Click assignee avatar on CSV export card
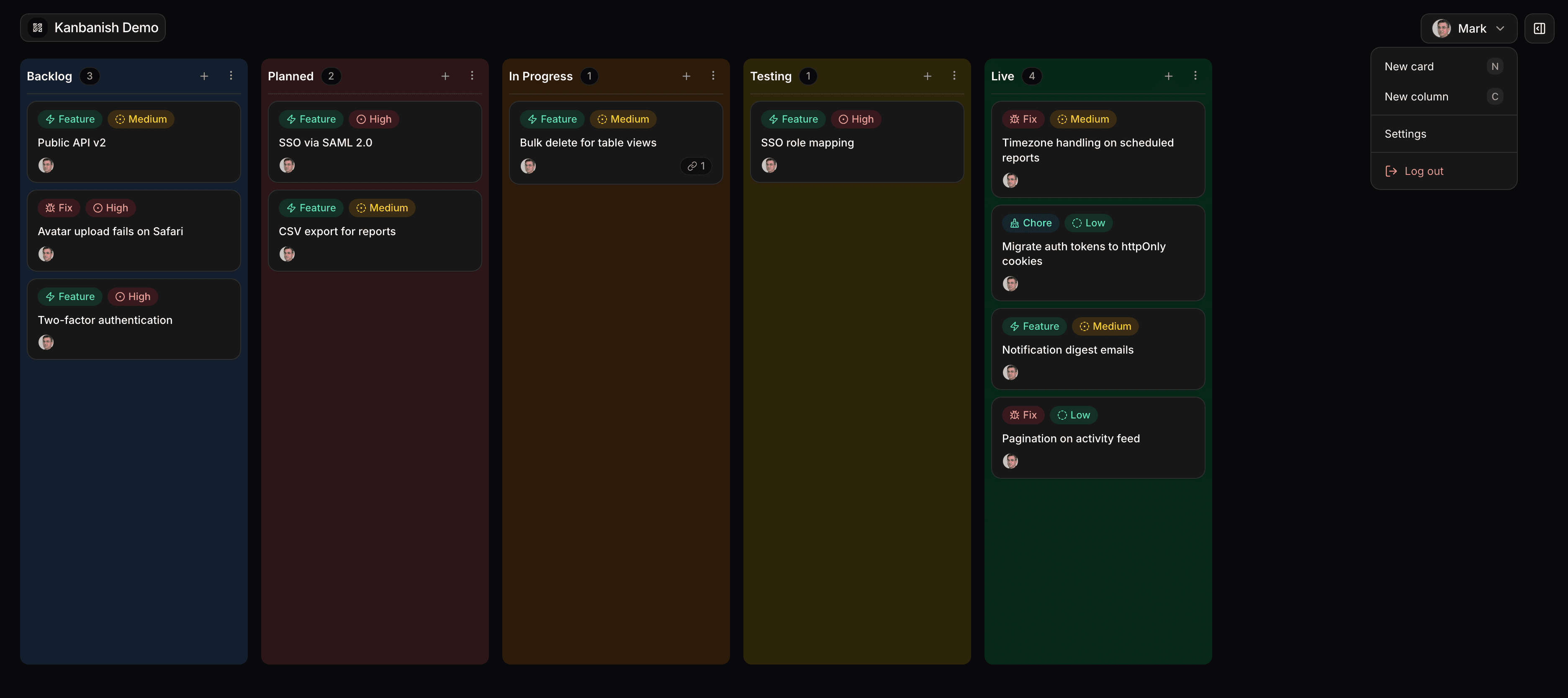The width and height of the screenshot is (1568, 698). click(x=287, y=254)
